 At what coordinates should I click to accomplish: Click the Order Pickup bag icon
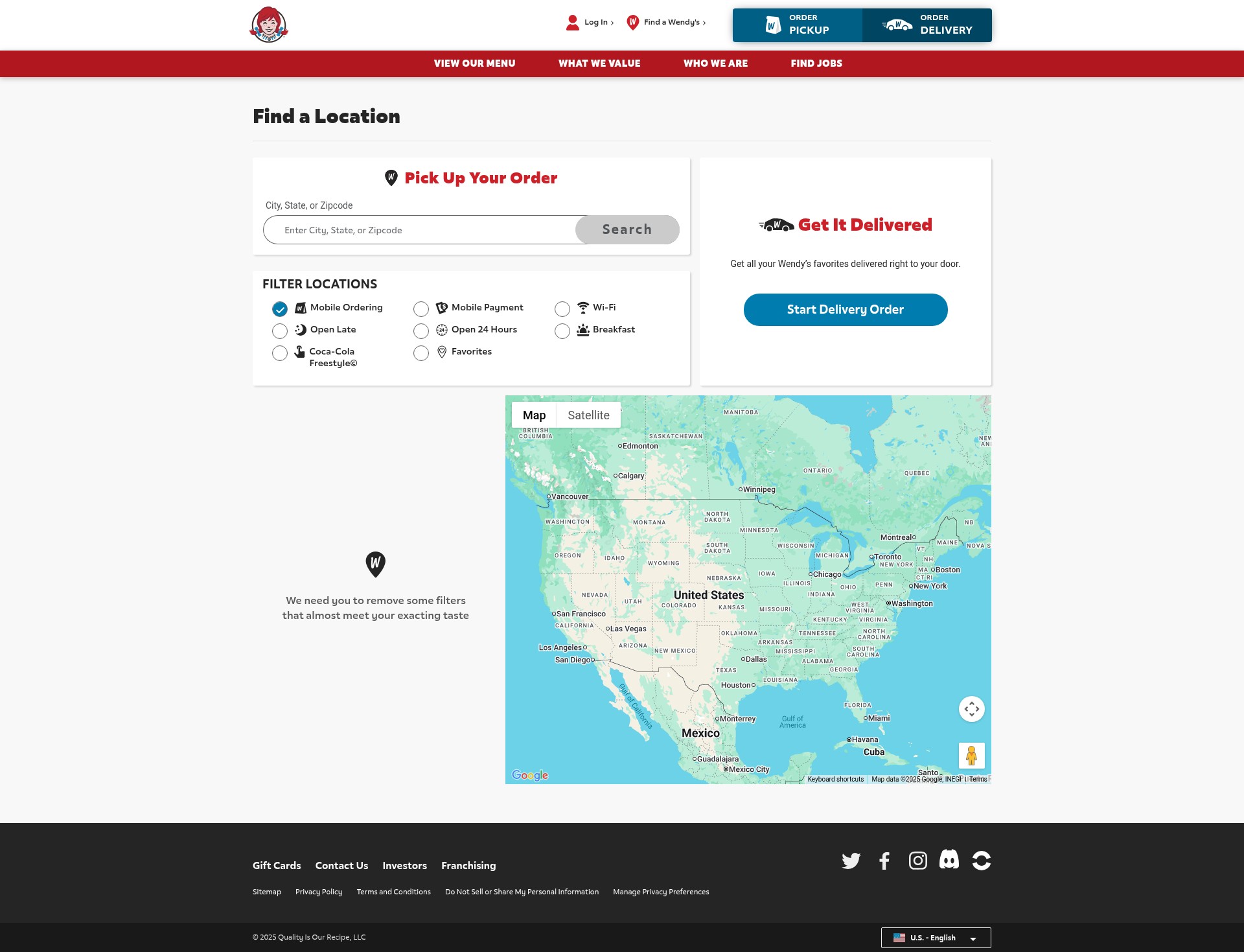point(773,25)
